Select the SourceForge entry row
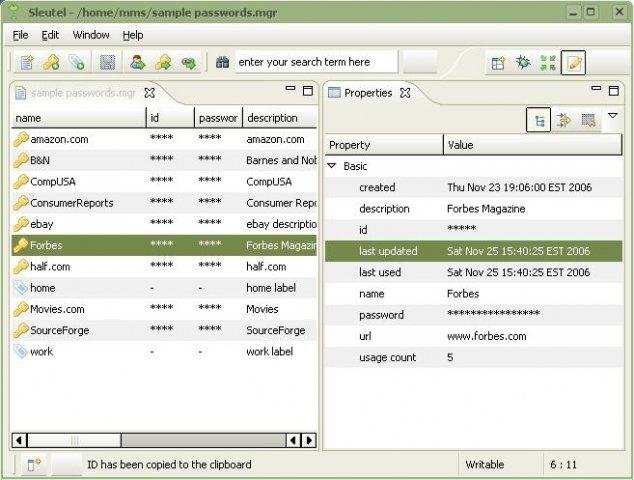 (164, 330)
